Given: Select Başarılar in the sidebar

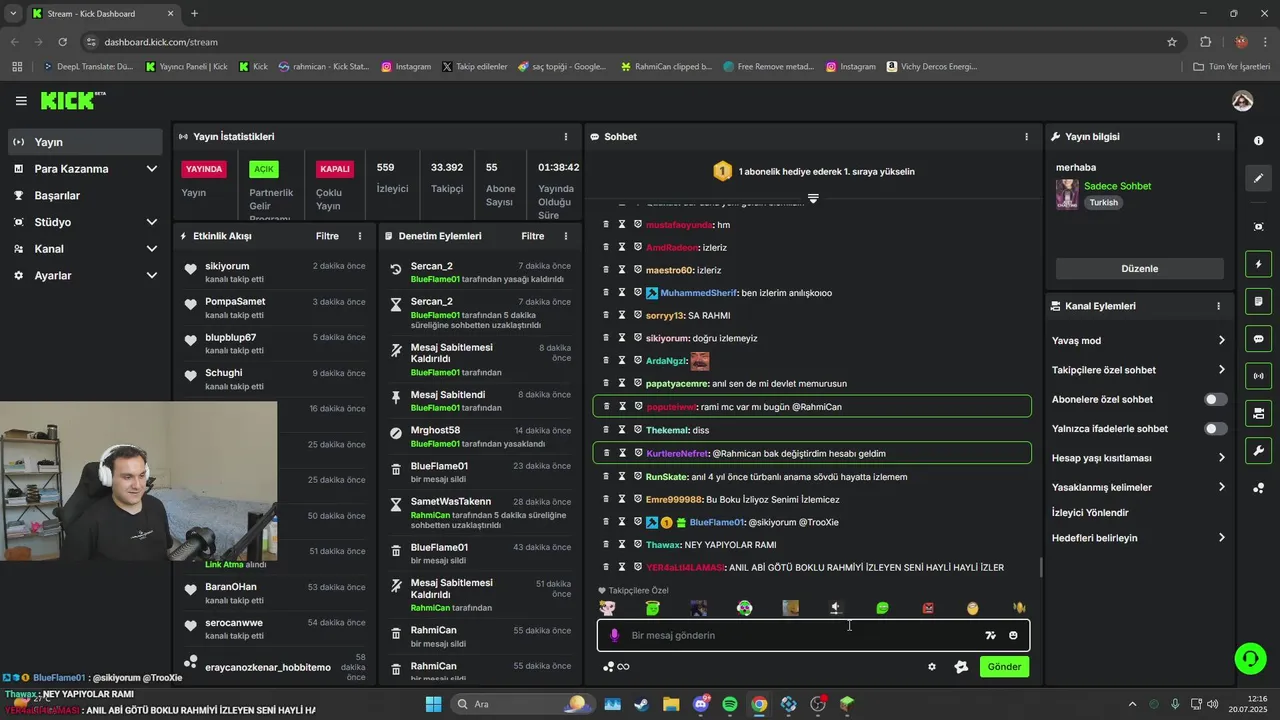Looking at the screenshot, I should click(85, 195).
